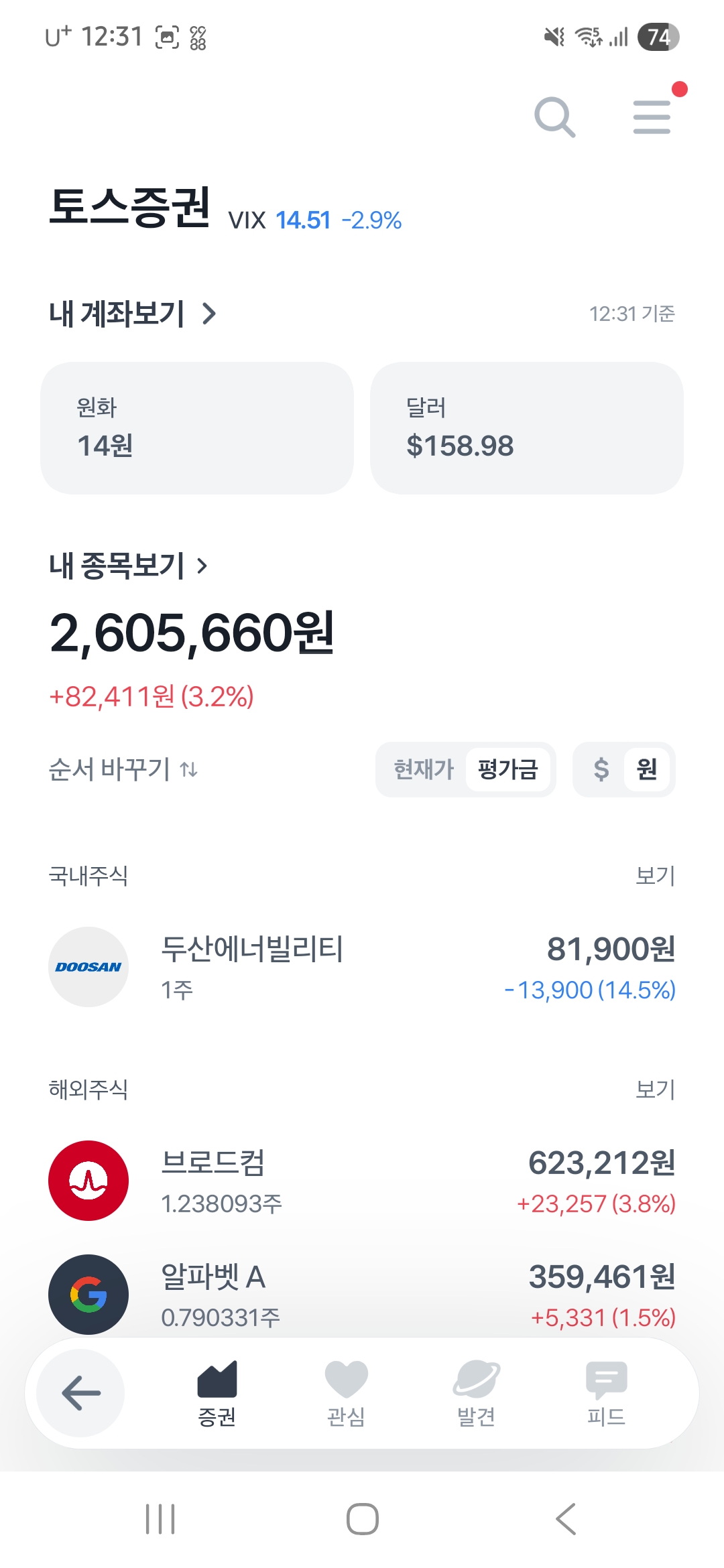Tap 보기 next to 국내주식
724x1568 pixels.
tap(655, 875)
